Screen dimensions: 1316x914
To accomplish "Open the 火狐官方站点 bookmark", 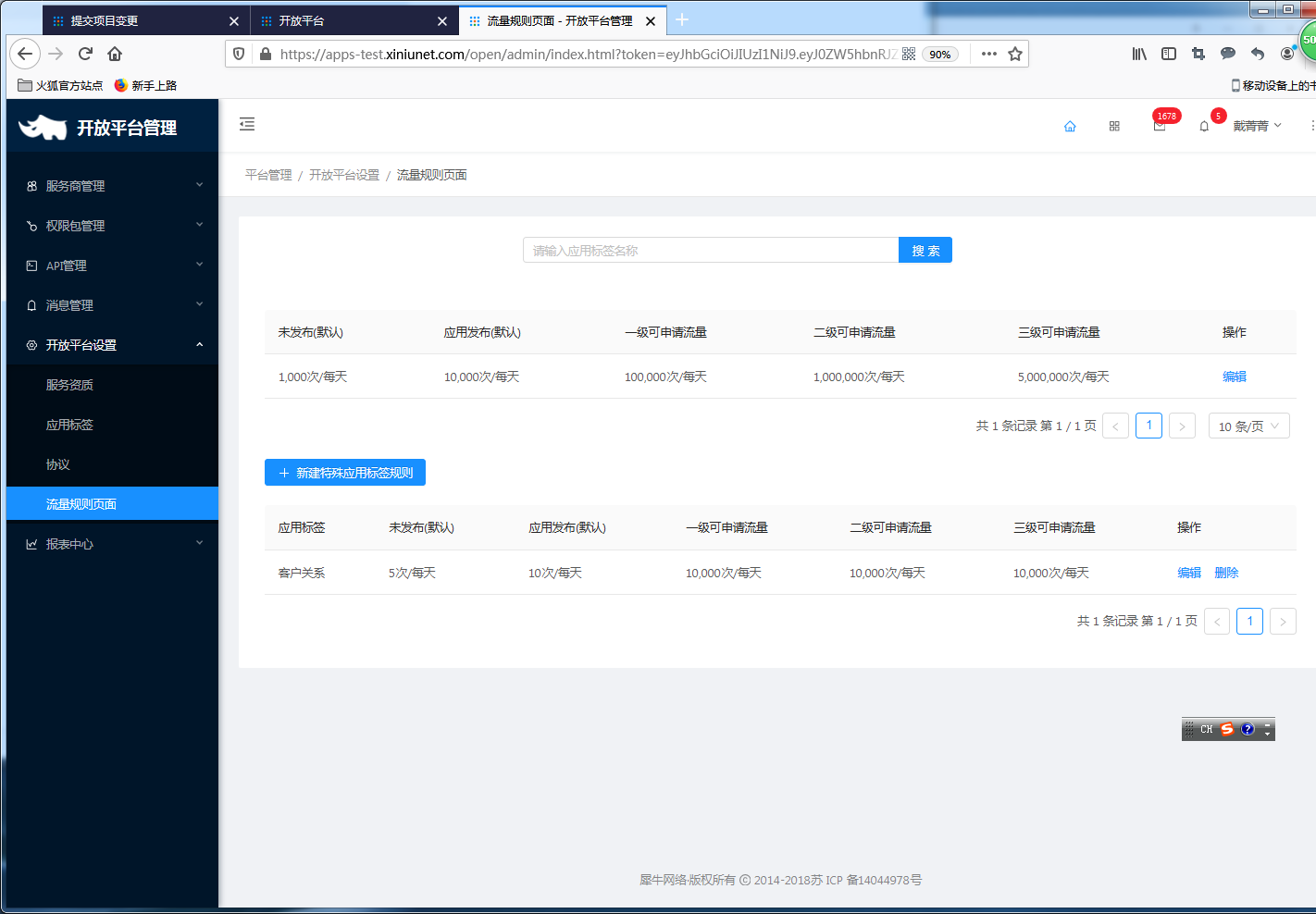I will (61, 85).
